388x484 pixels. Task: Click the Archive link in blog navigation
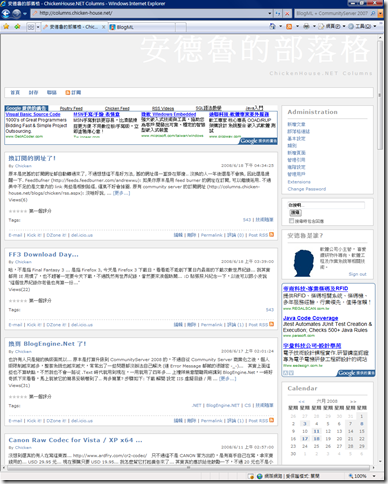33,93
